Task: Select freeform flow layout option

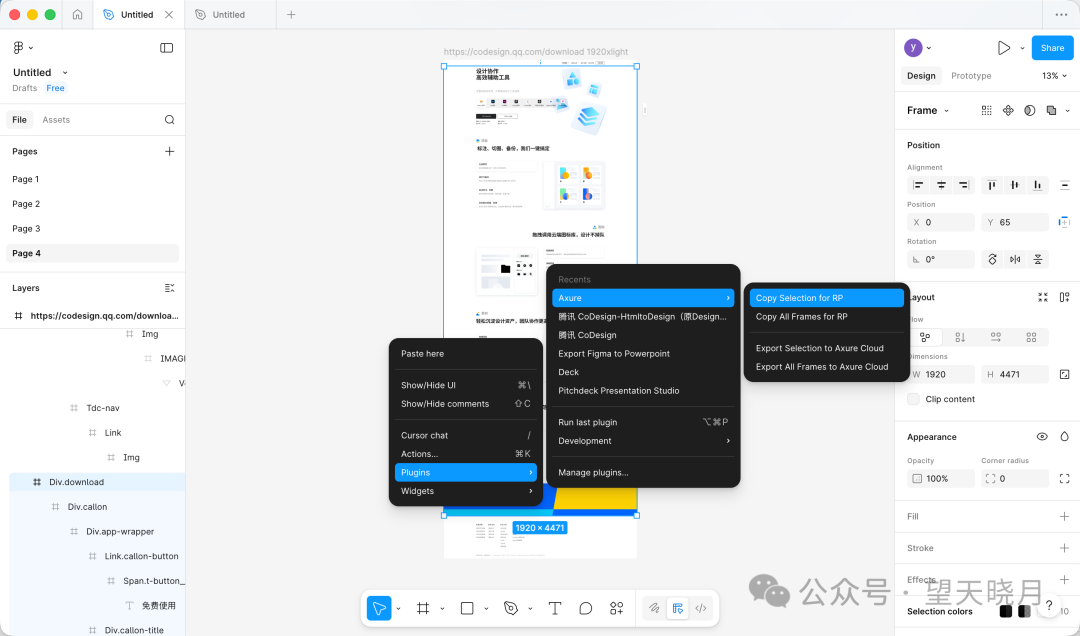Action: (x=925, y=337)
